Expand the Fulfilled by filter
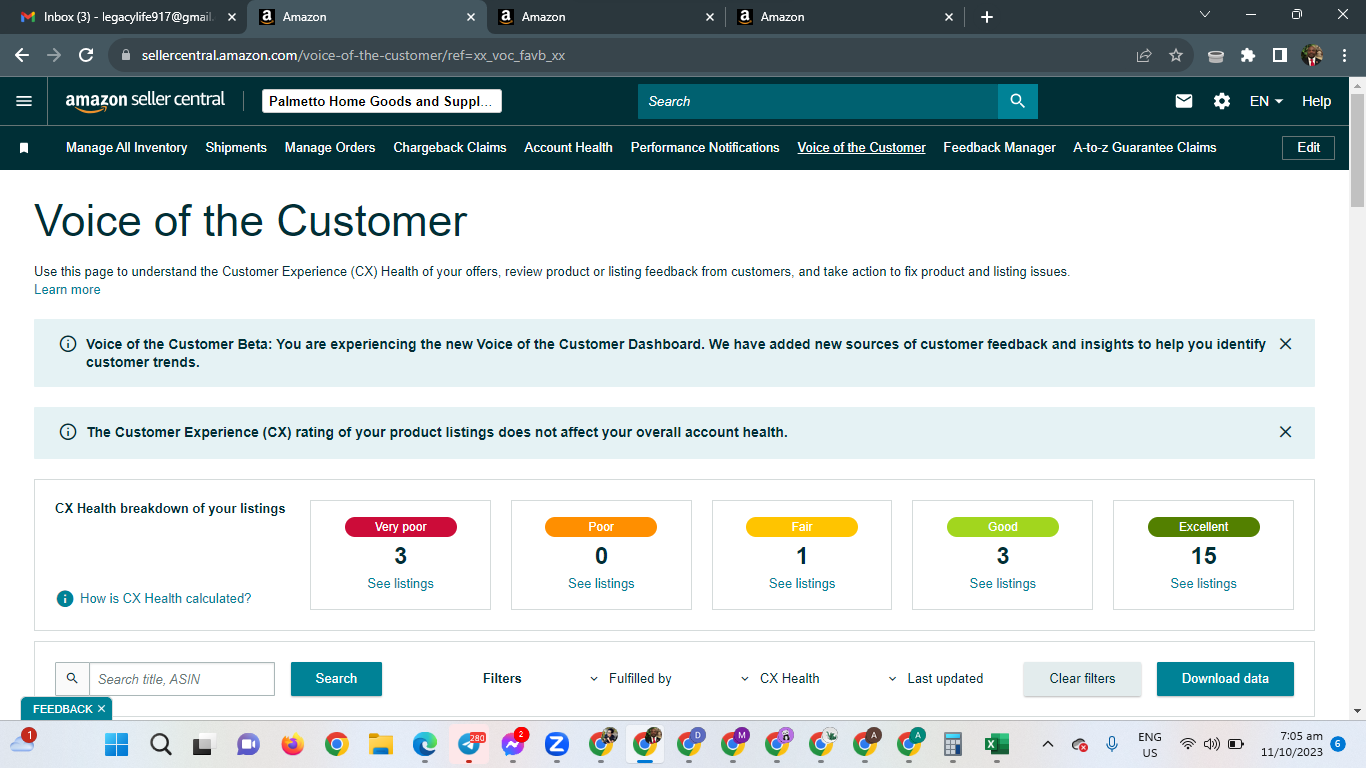Viewport: 1366px width, 768px height. 631,678
